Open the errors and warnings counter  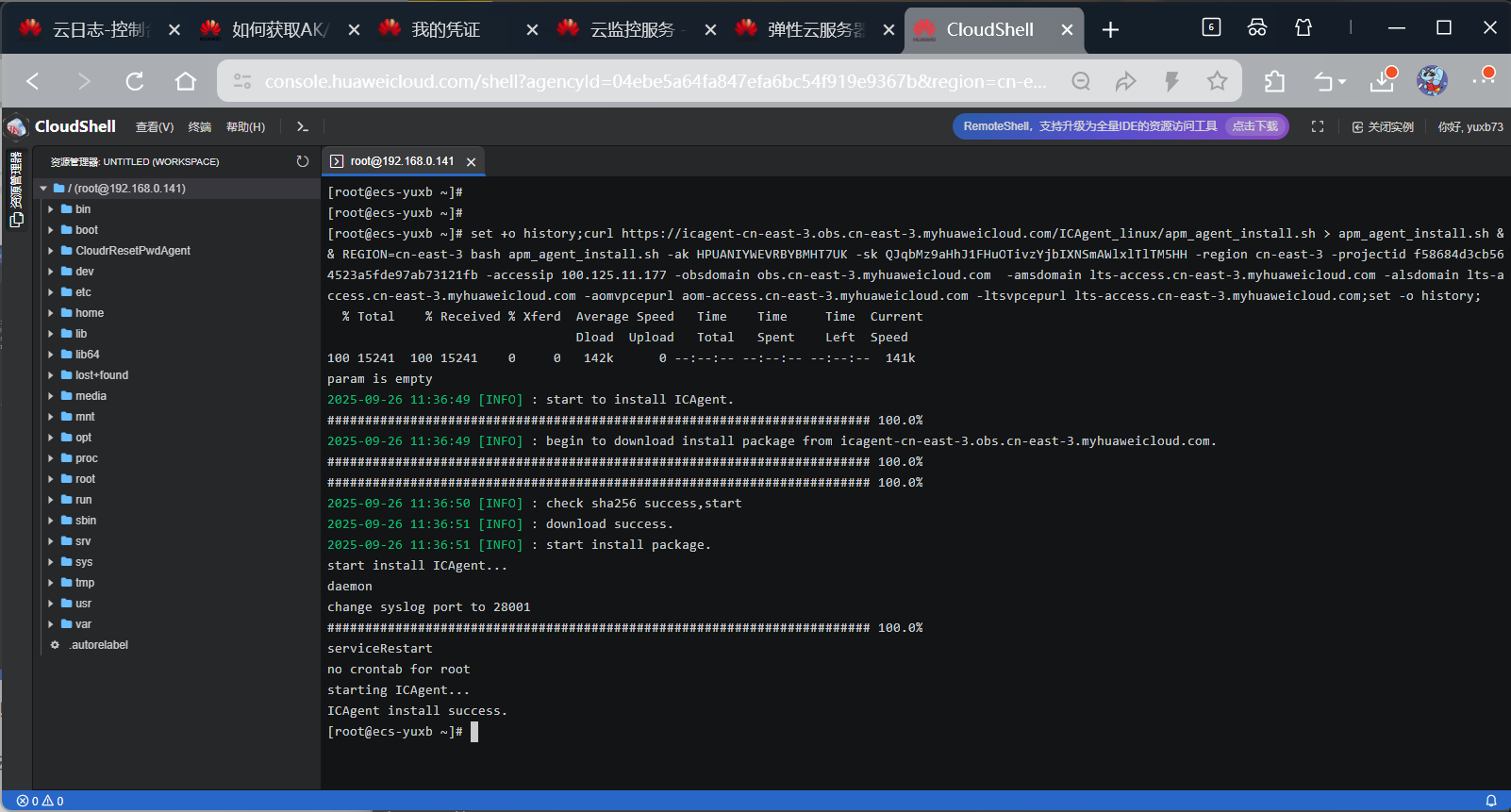coord(41,801)
